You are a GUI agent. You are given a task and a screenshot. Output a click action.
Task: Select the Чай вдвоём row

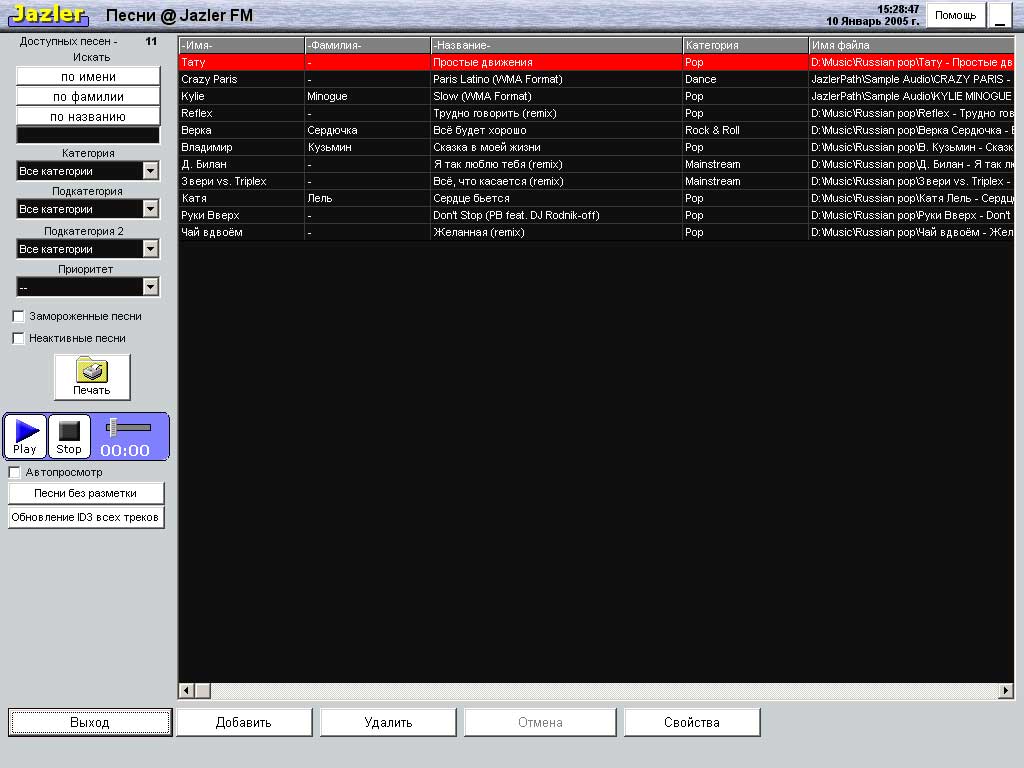[596, 232]
